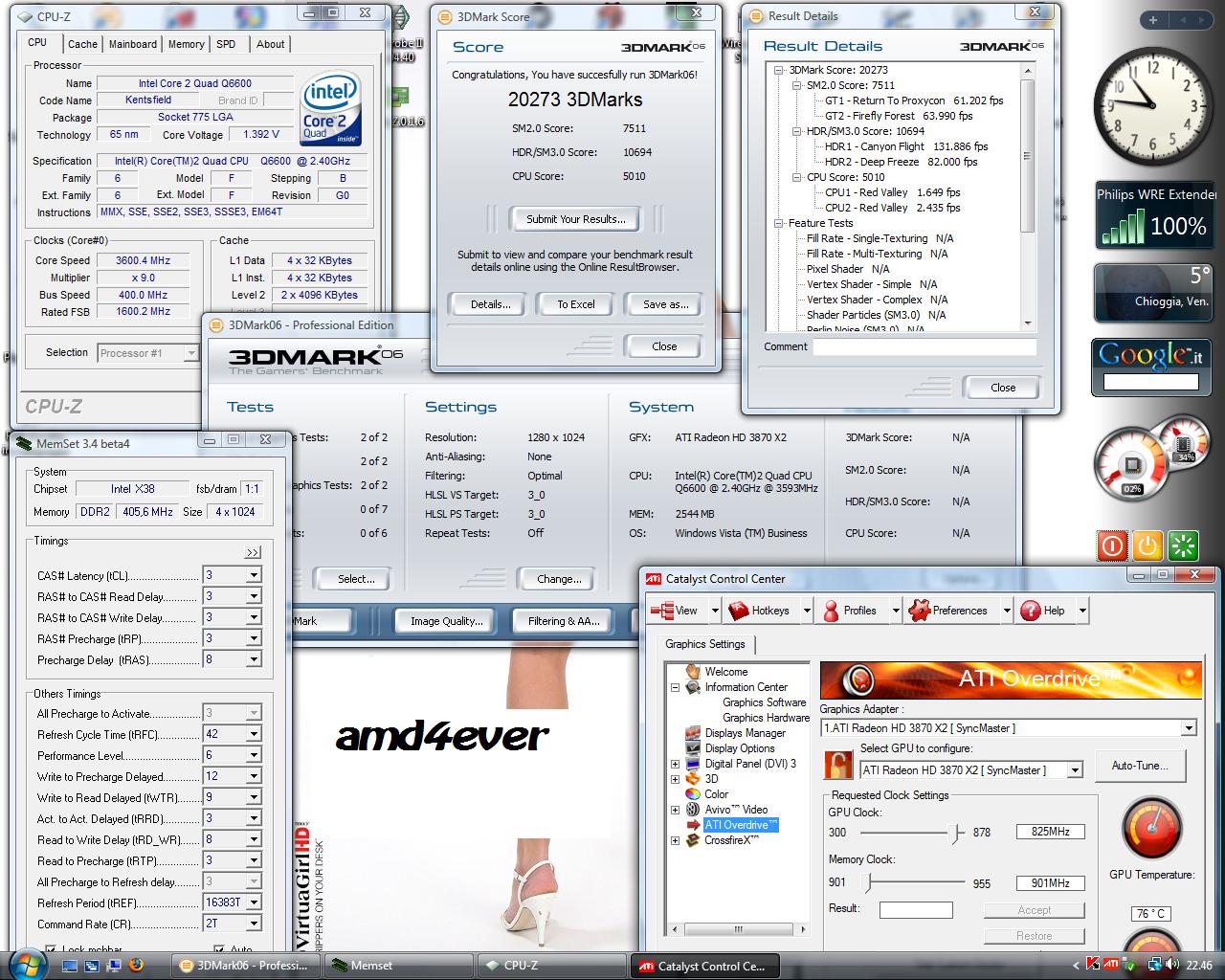Click Submit Your Results in 3DMark Score

(x=575, y=219)
